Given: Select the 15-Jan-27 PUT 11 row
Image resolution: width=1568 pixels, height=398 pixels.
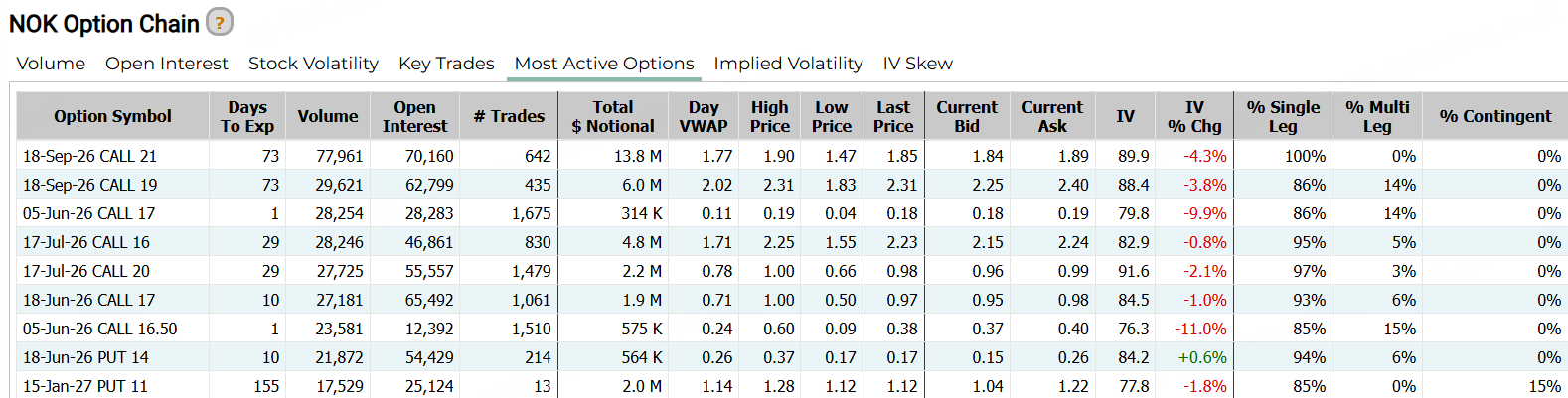Looking at the screenshot, I should pos(792,386).
